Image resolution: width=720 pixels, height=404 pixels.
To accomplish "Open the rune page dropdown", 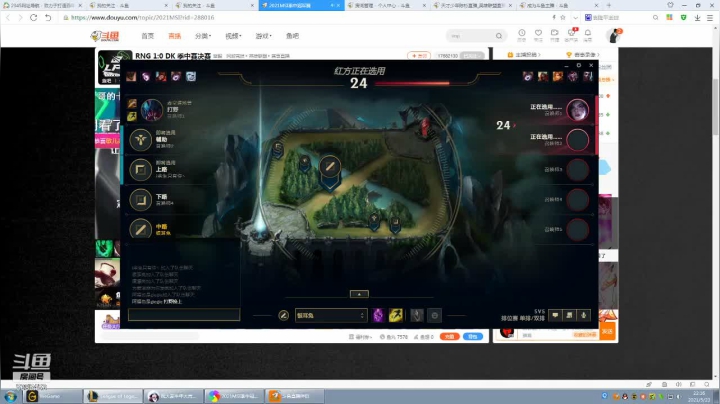I will pyautogui.click(x=331, y=315).
